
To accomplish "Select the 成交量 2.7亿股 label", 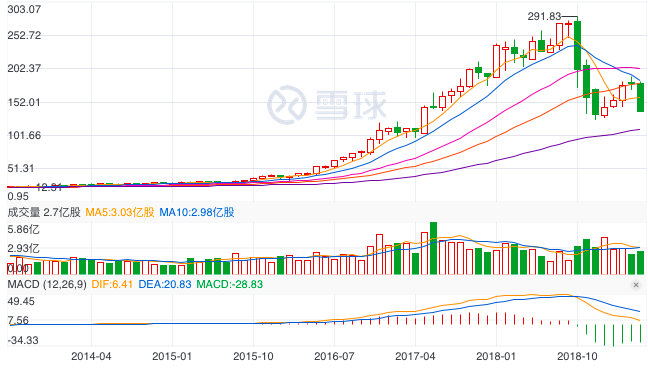I will tap(44, 212).
